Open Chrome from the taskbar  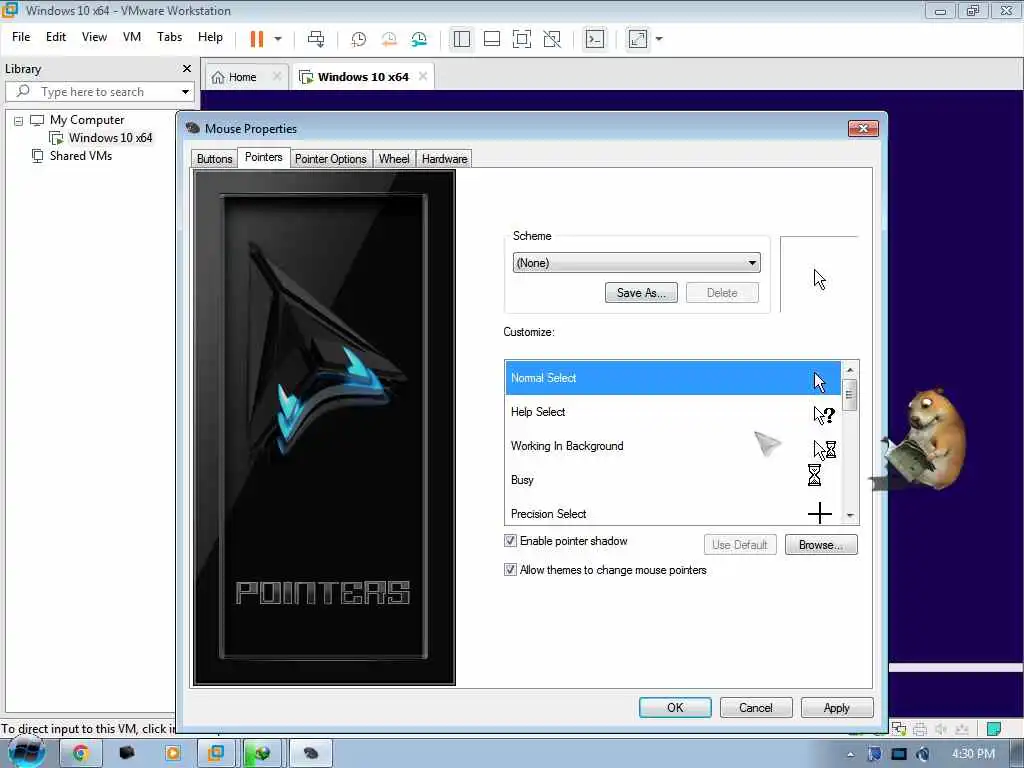point(80,753)
